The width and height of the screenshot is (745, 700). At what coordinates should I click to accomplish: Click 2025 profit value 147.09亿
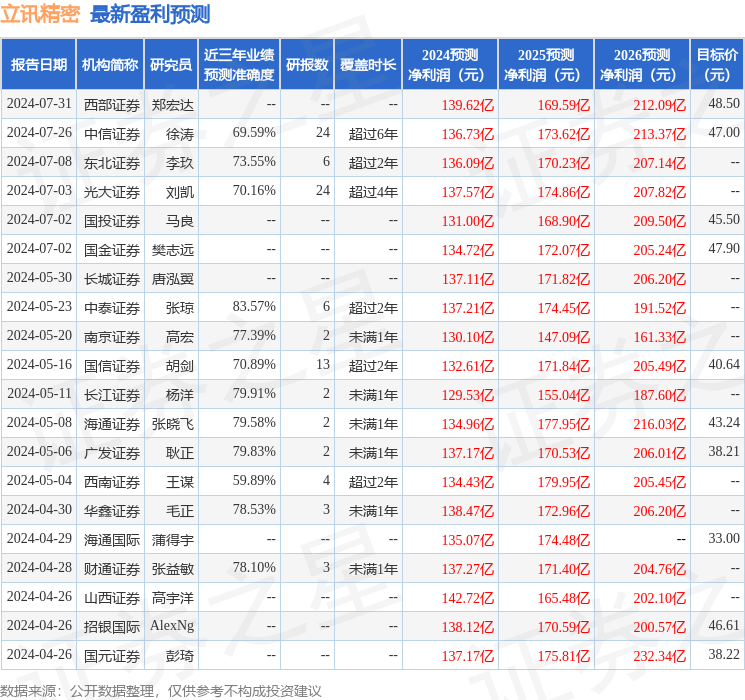564,336
